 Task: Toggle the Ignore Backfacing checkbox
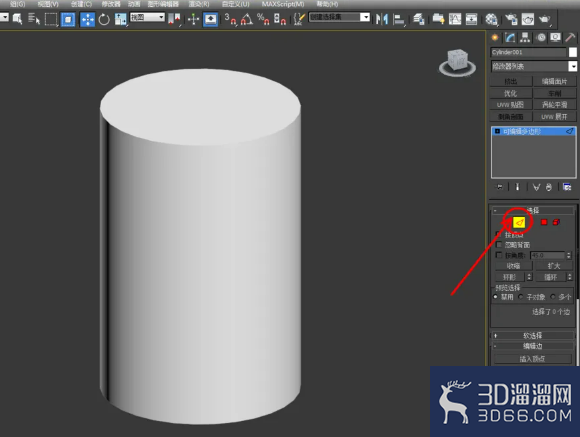(499, 245)
